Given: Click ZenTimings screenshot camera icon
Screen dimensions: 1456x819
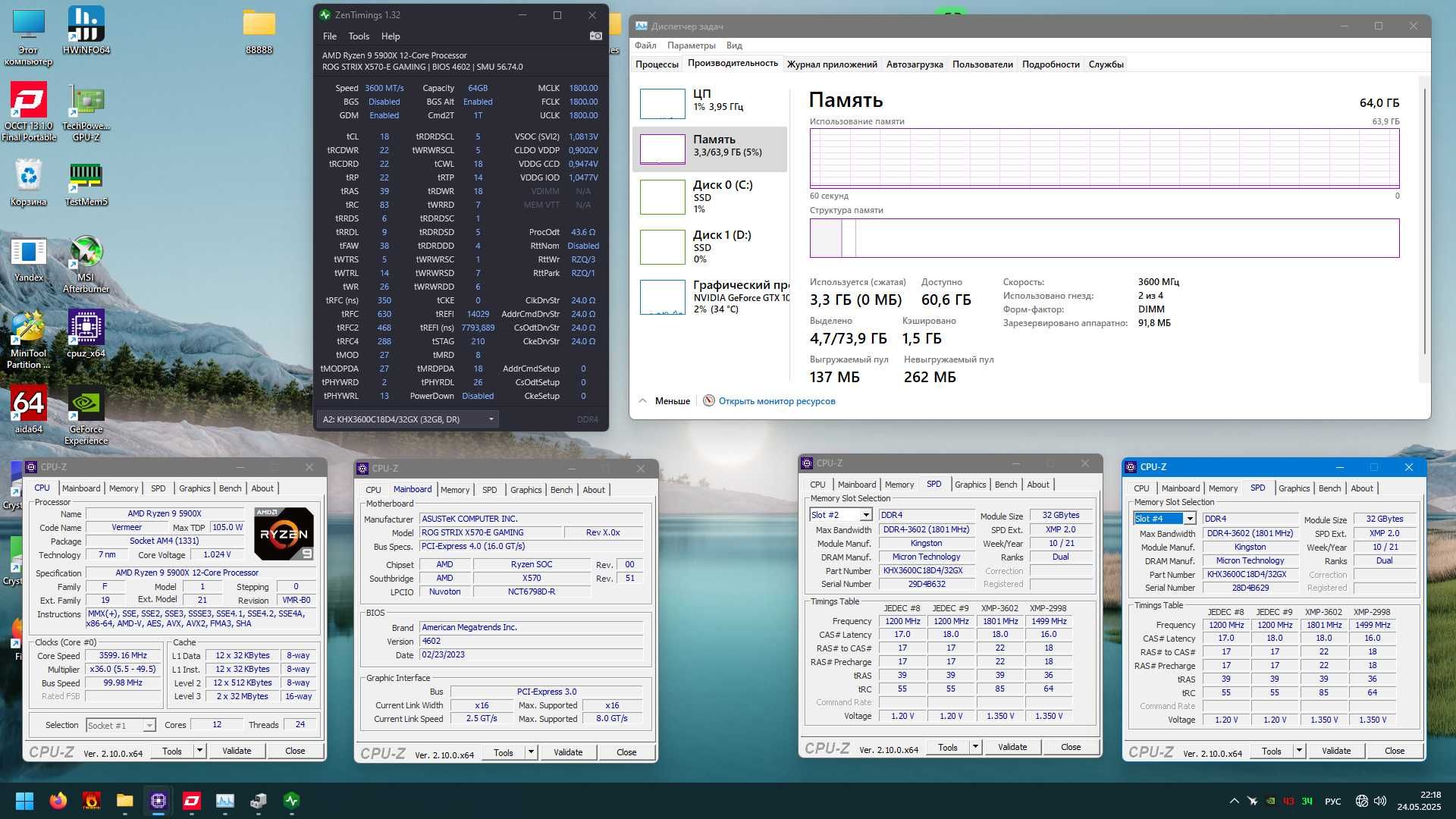Looking at the screenshot, I should click(596, 36).
